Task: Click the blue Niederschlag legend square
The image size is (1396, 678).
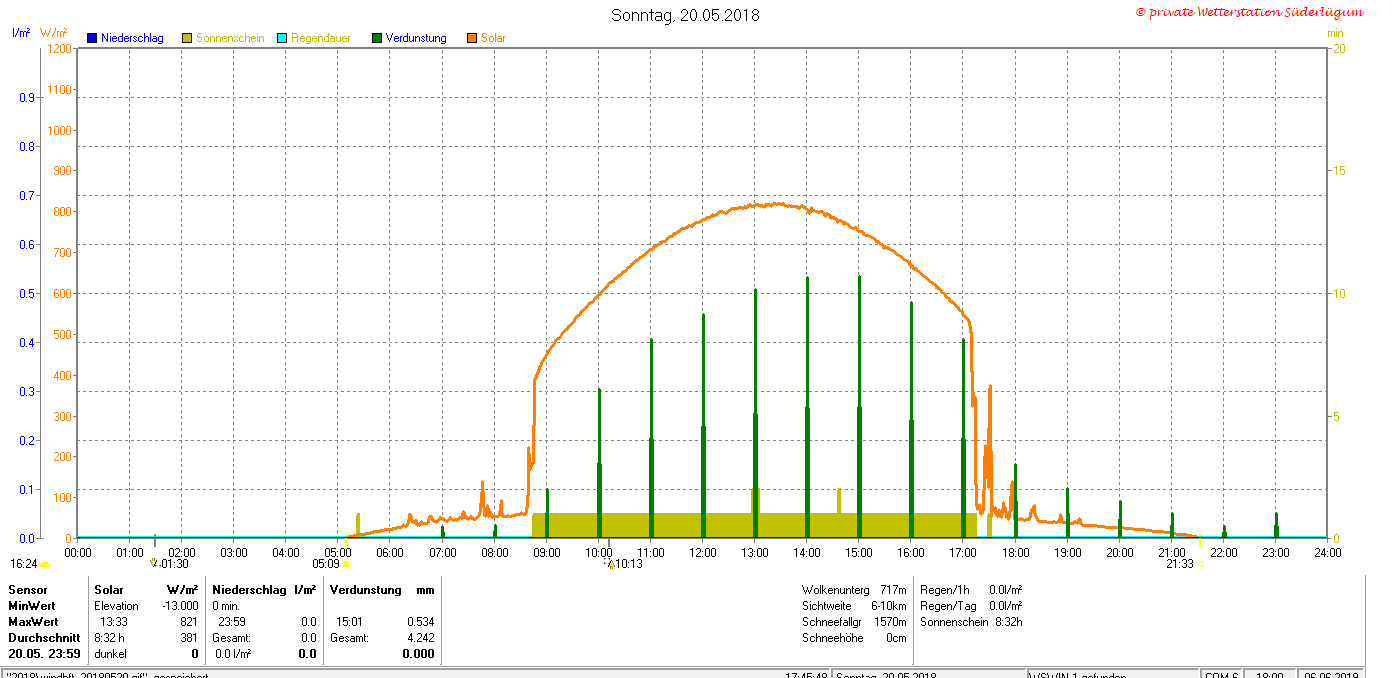Action: click(x=92, y=38)
